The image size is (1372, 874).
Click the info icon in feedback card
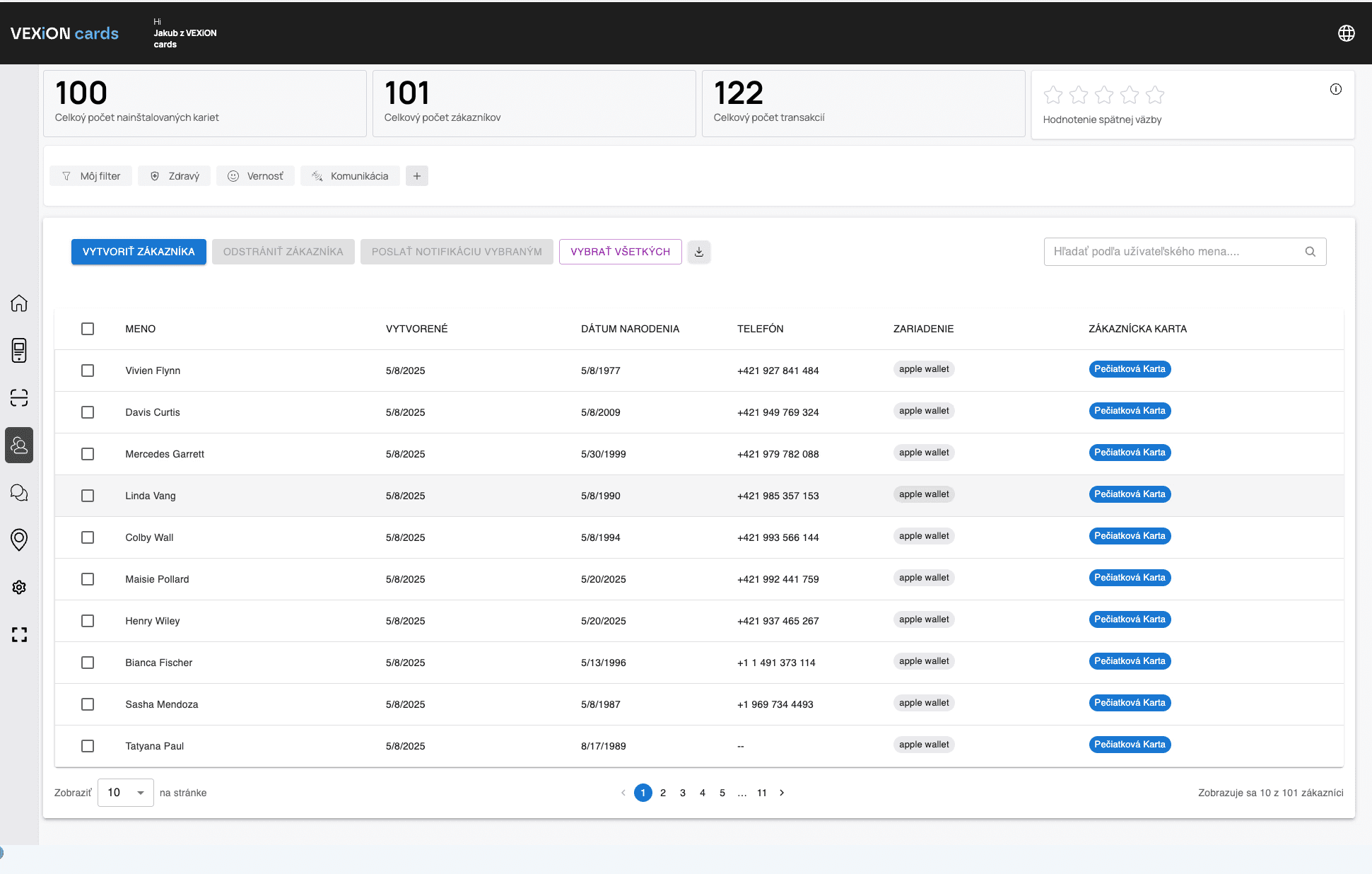pos(1336,89)
